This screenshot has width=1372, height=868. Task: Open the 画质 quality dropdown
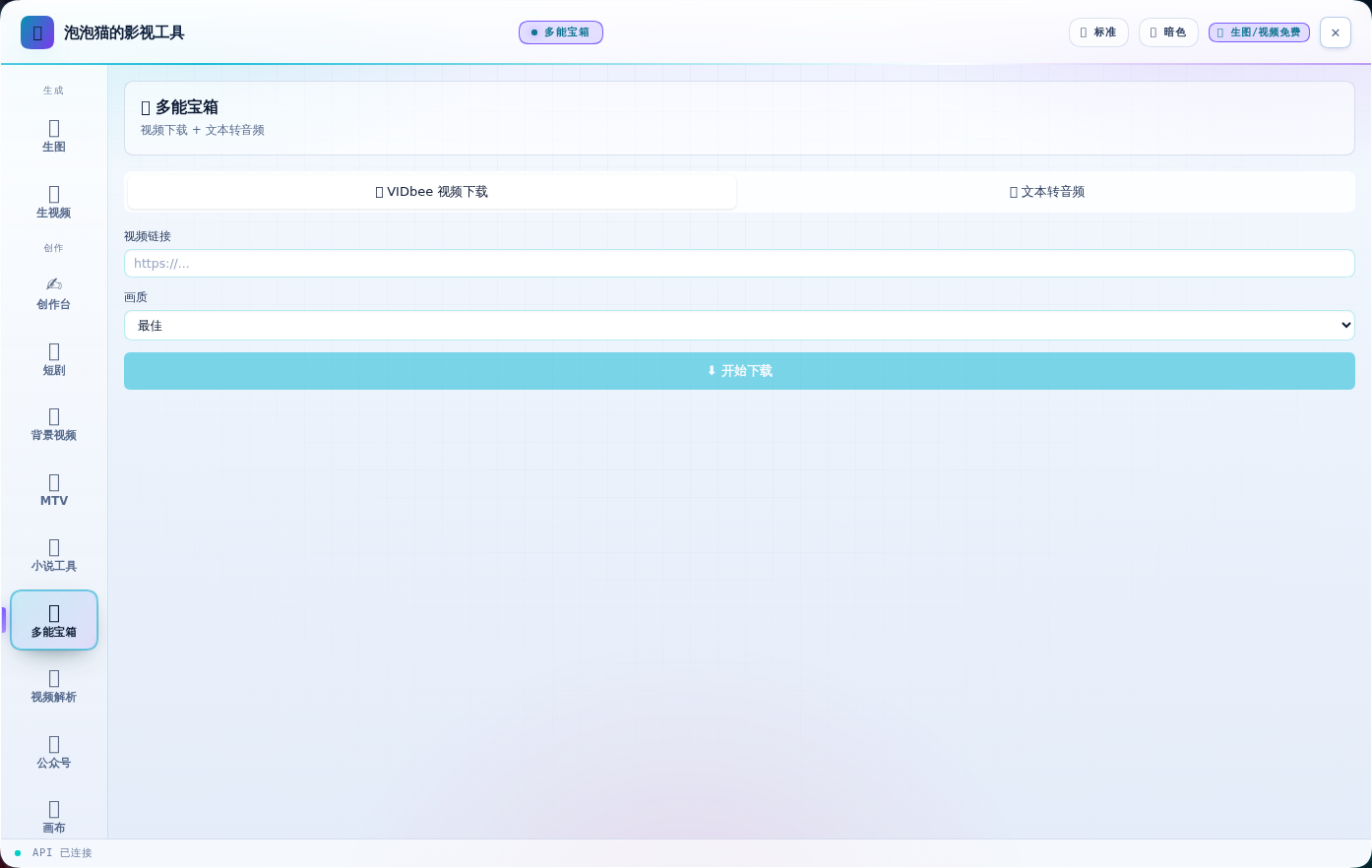(739, 326)
